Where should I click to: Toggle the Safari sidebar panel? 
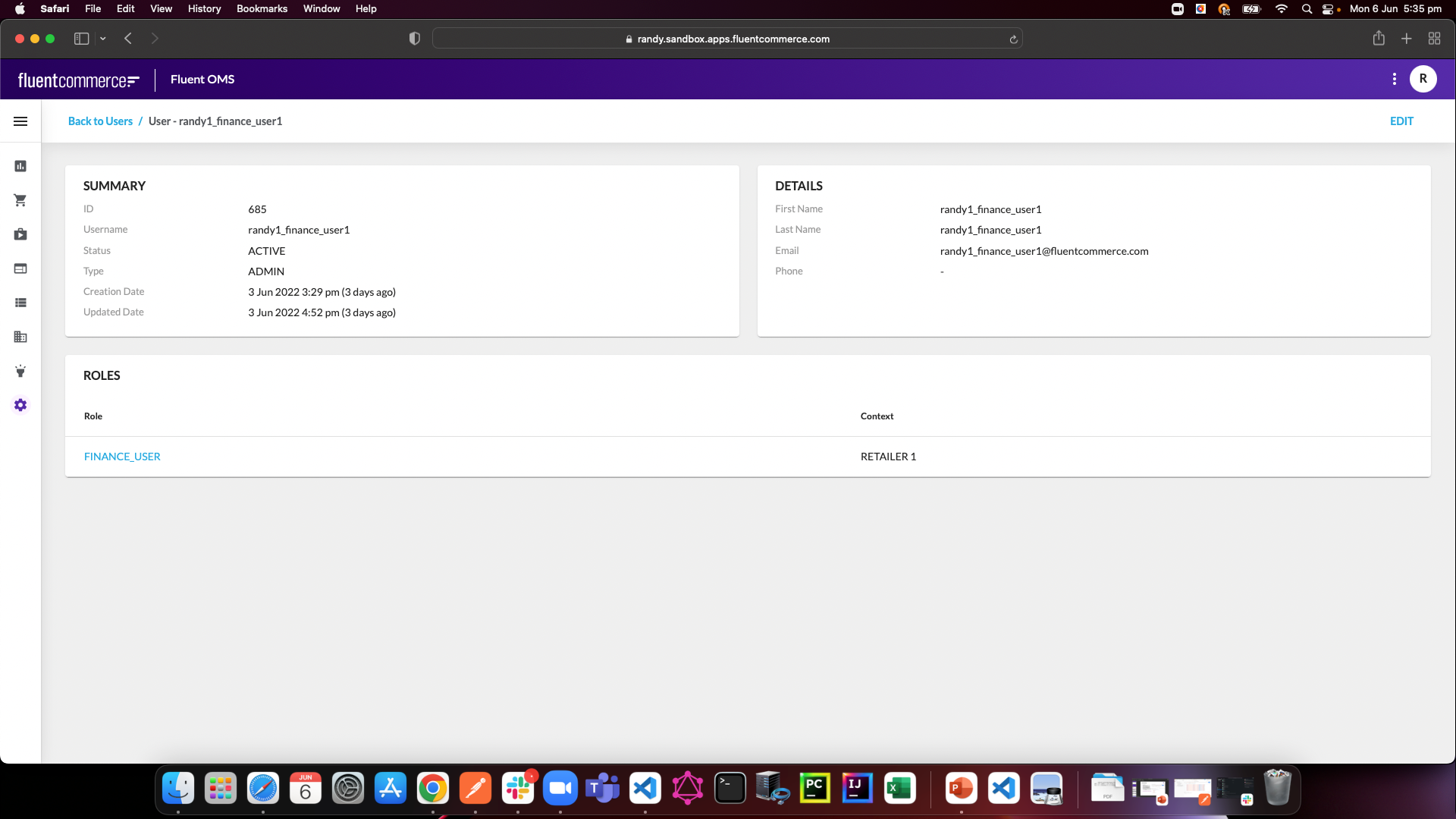81,39
